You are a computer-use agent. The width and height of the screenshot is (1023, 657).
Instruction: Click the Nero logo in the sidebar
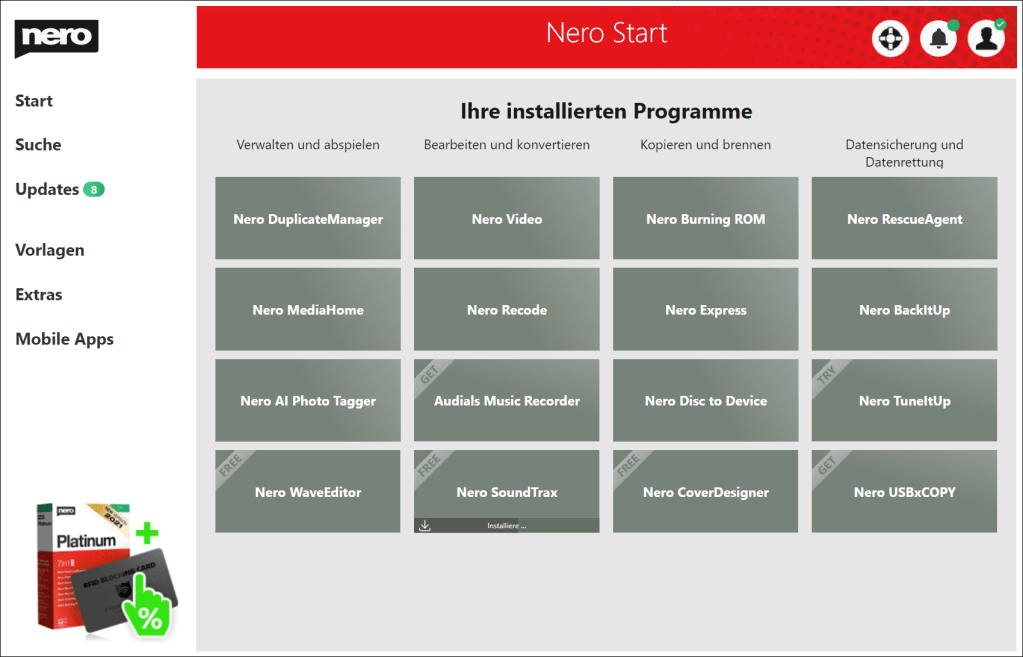click(56, 38)
